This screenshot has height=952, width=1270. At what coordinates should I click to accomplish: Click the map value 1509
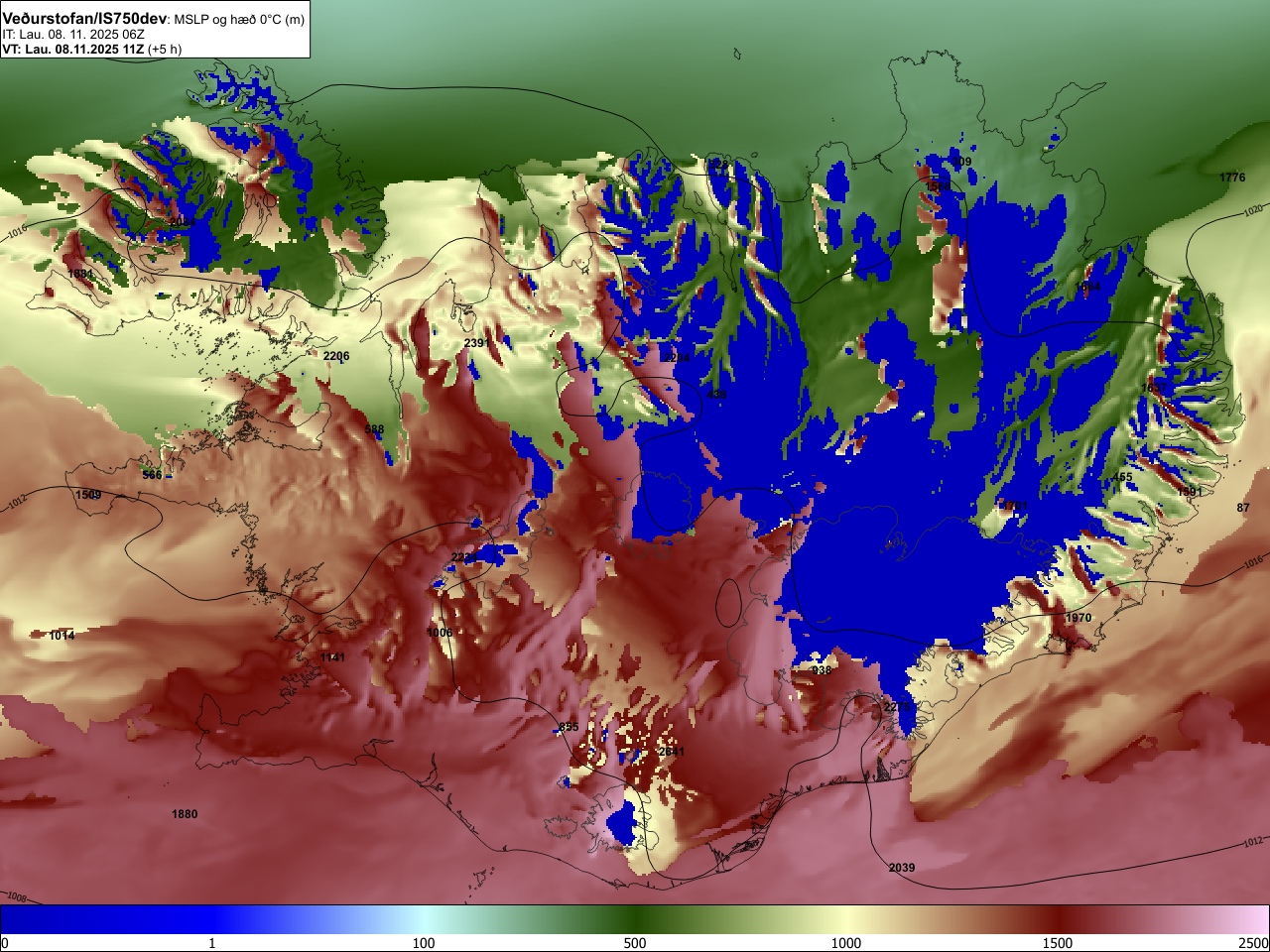tap(88, 495)
